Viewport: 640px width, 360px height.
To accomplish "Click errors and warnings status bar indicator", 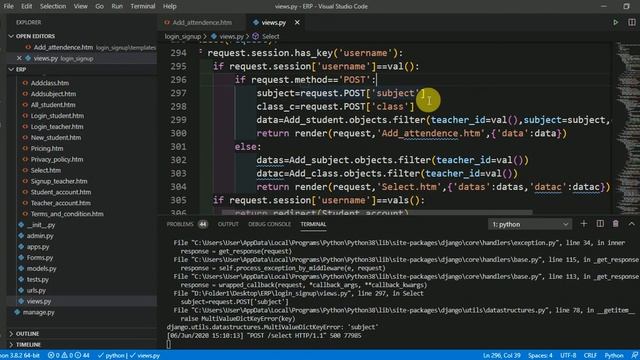I will click(69, 356).
